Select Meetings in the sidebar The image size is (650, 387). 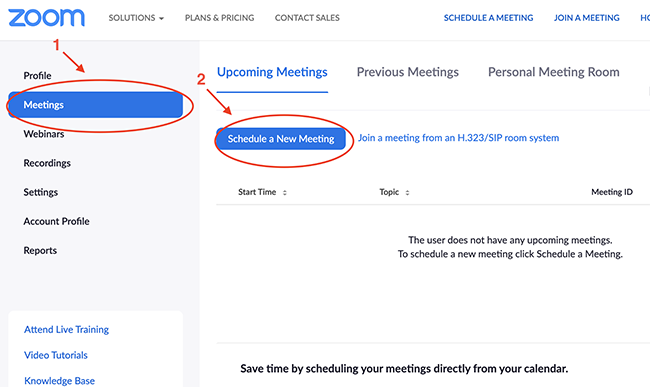pos(95,105)
